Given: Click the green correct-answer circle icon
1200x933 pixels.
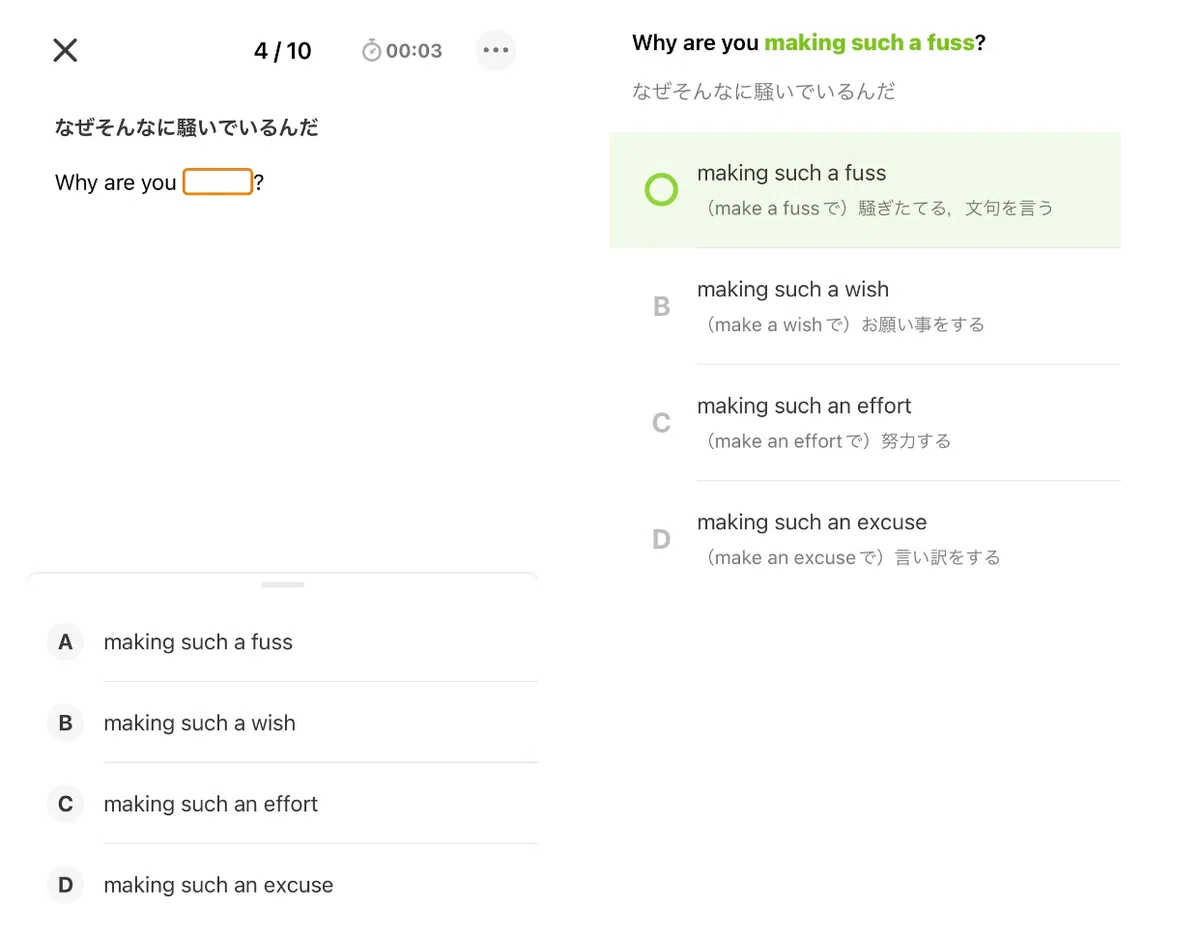Looking at the screenshot, I should (661, 189).
